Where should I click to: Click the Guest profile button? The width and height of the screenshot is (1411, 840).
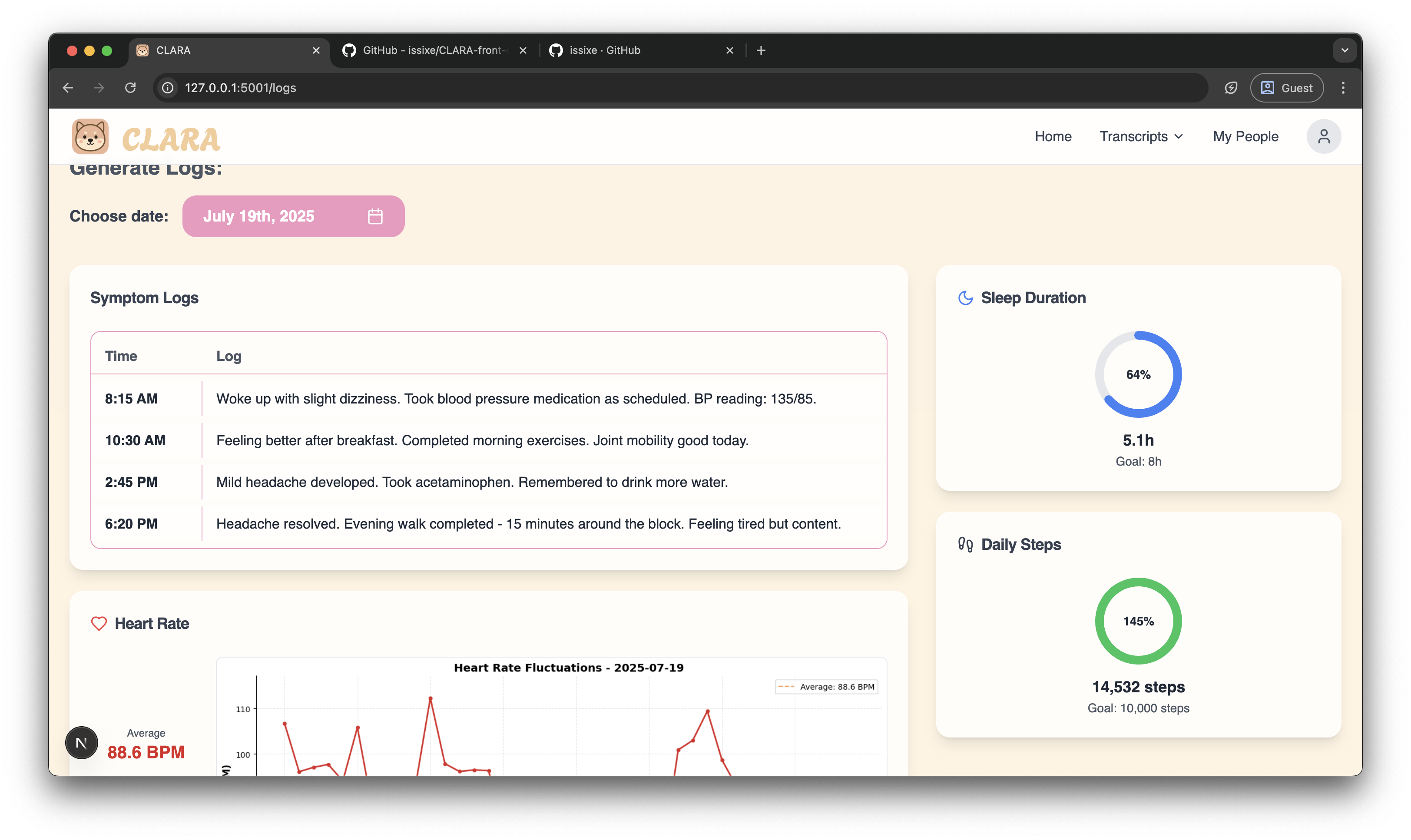(x=1286, y=88)
